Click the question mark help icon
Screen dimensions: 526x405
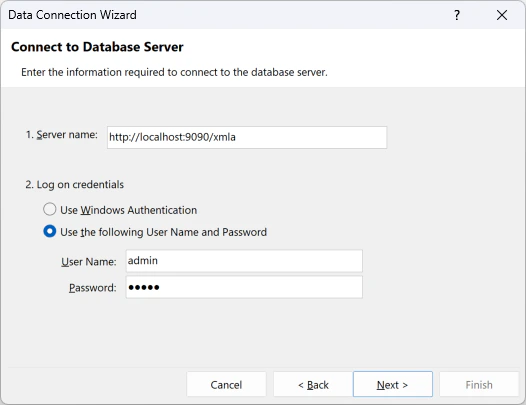[457, 15]
